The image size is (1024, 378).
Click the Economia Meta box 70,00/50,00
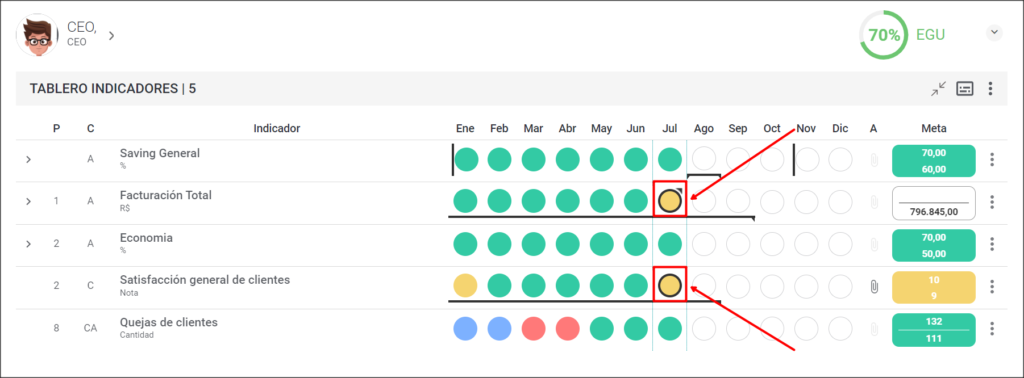point(933,245)
